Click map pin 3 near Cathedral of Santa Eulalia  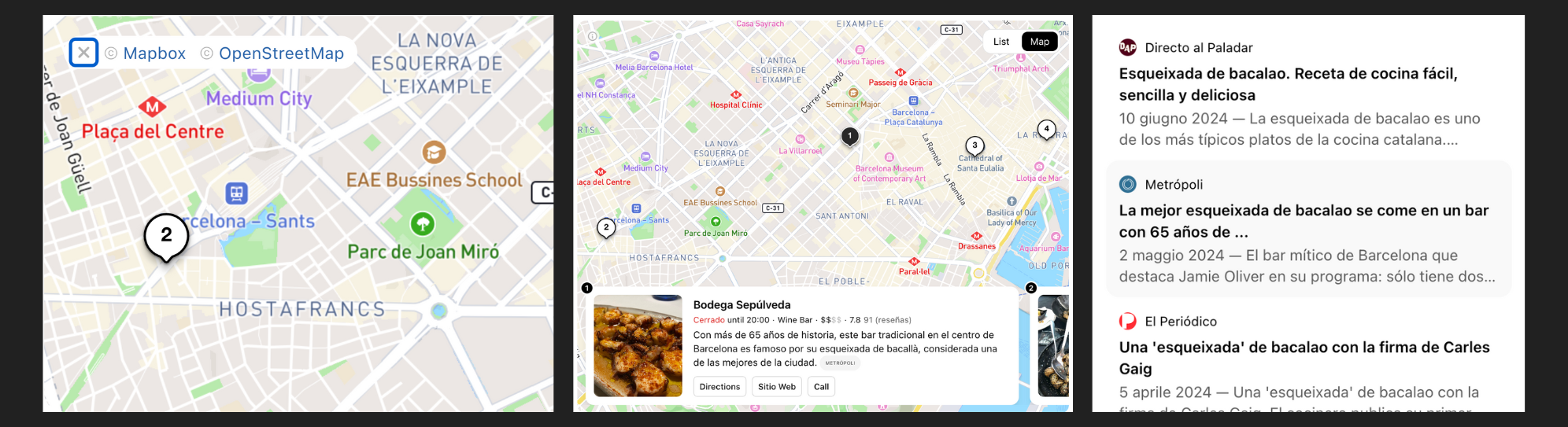tap(974, 146)
